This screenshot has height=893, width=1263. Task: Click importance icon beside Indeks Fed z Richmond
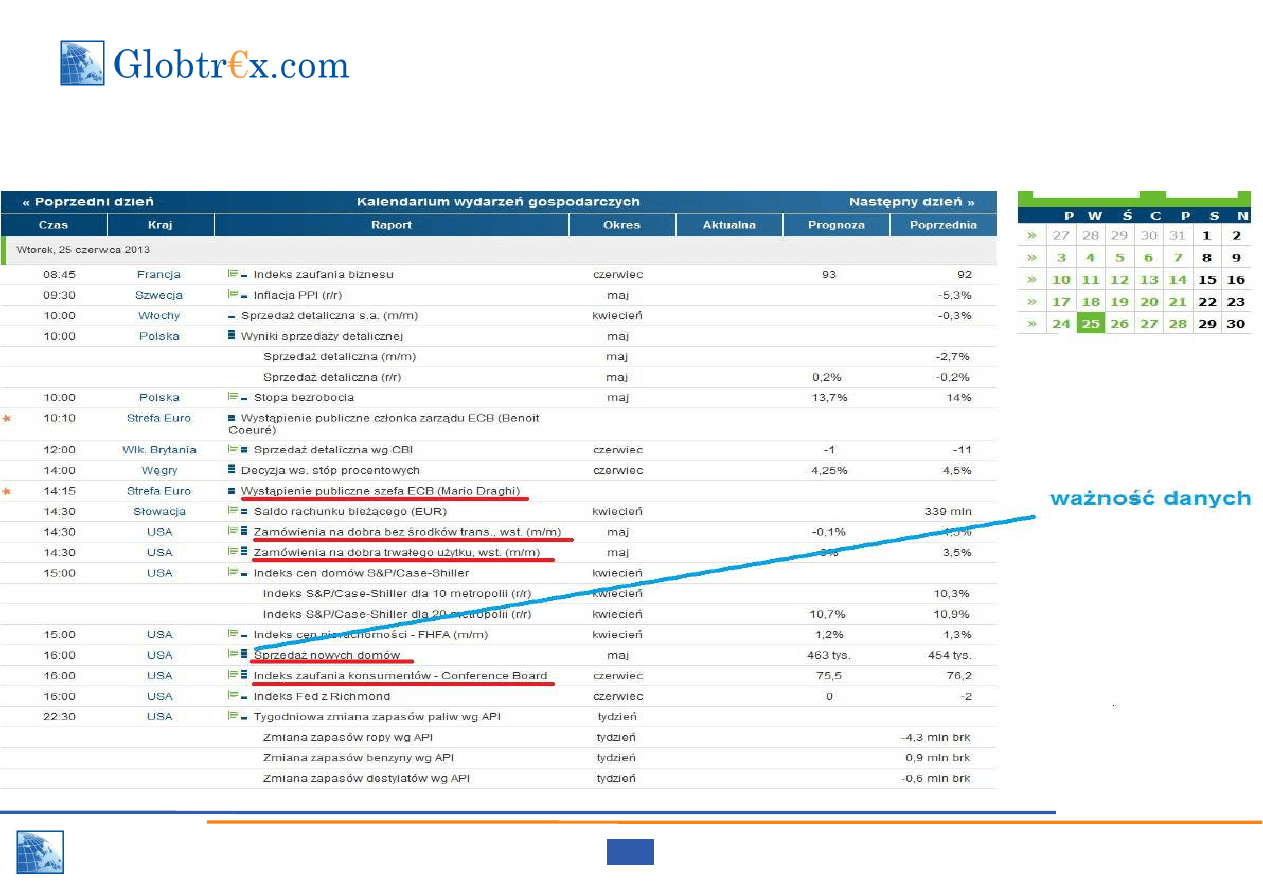pos(236,696)
